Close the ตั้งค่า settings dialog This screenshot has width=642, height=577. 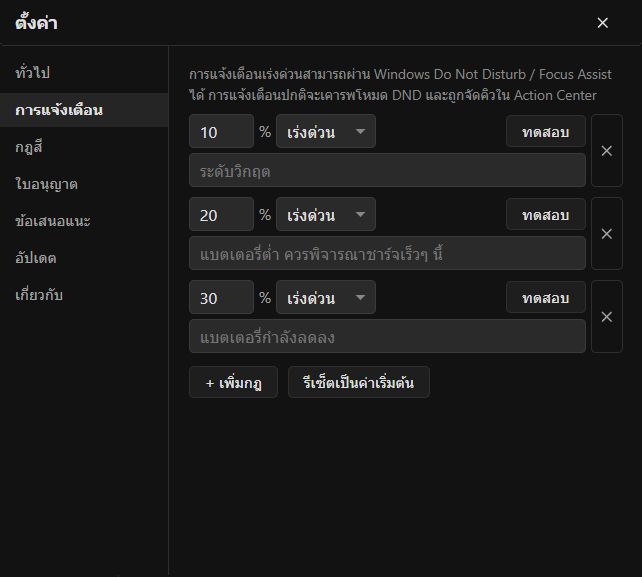click(x=602, y=23)
